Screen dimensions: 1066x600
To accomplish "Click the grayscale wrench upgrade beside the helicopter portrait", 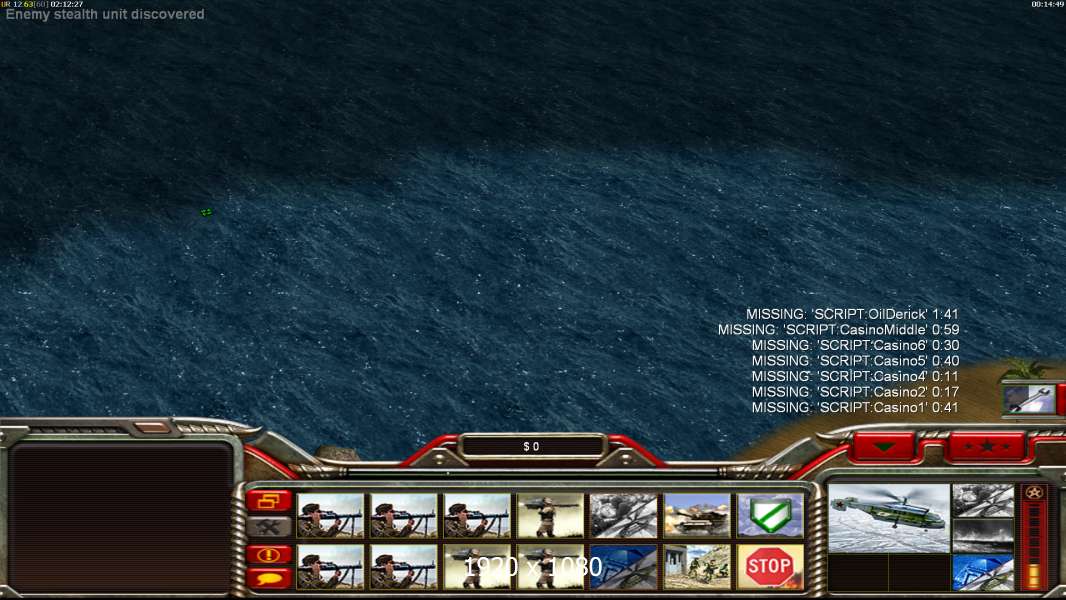I will (983, 501).
